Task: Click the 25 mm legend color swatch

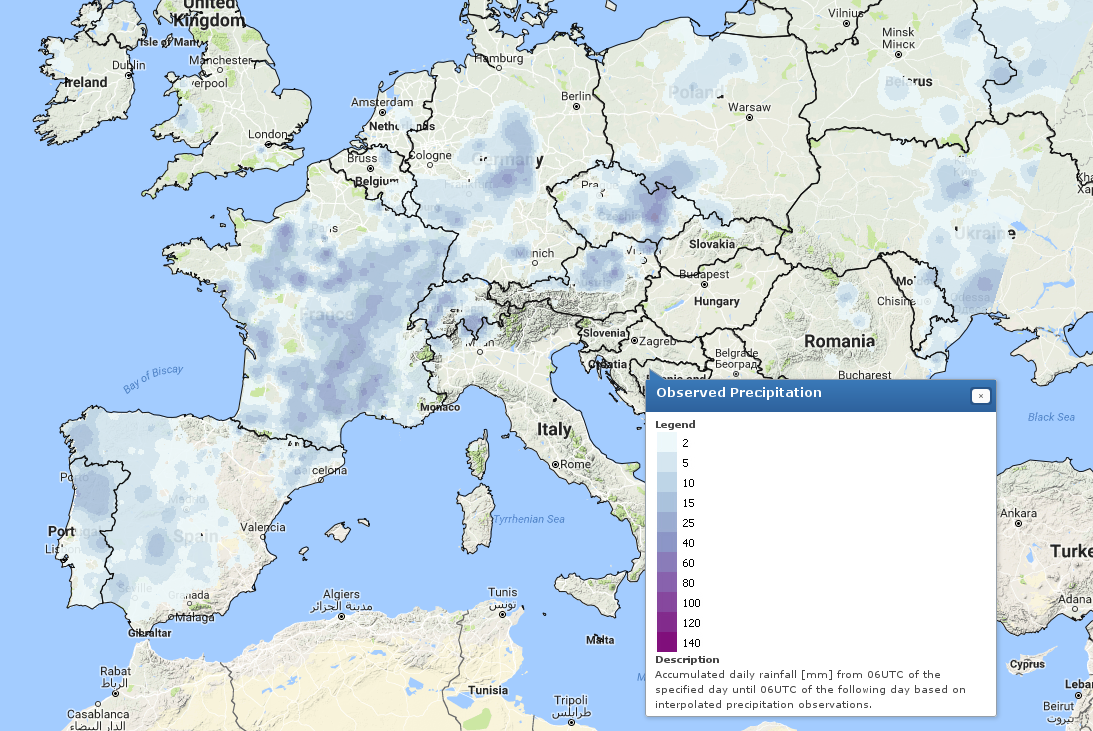Action: (666, 522)
